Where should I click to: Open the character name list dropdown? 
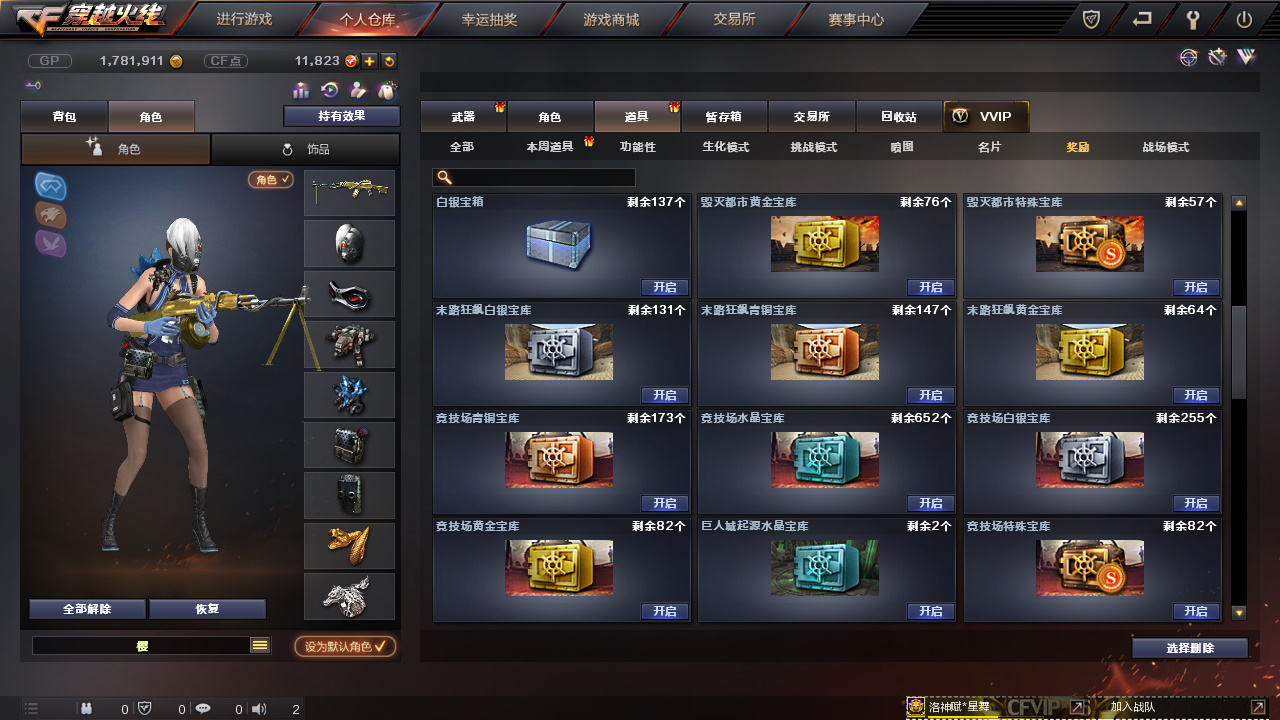click(260, 646)
